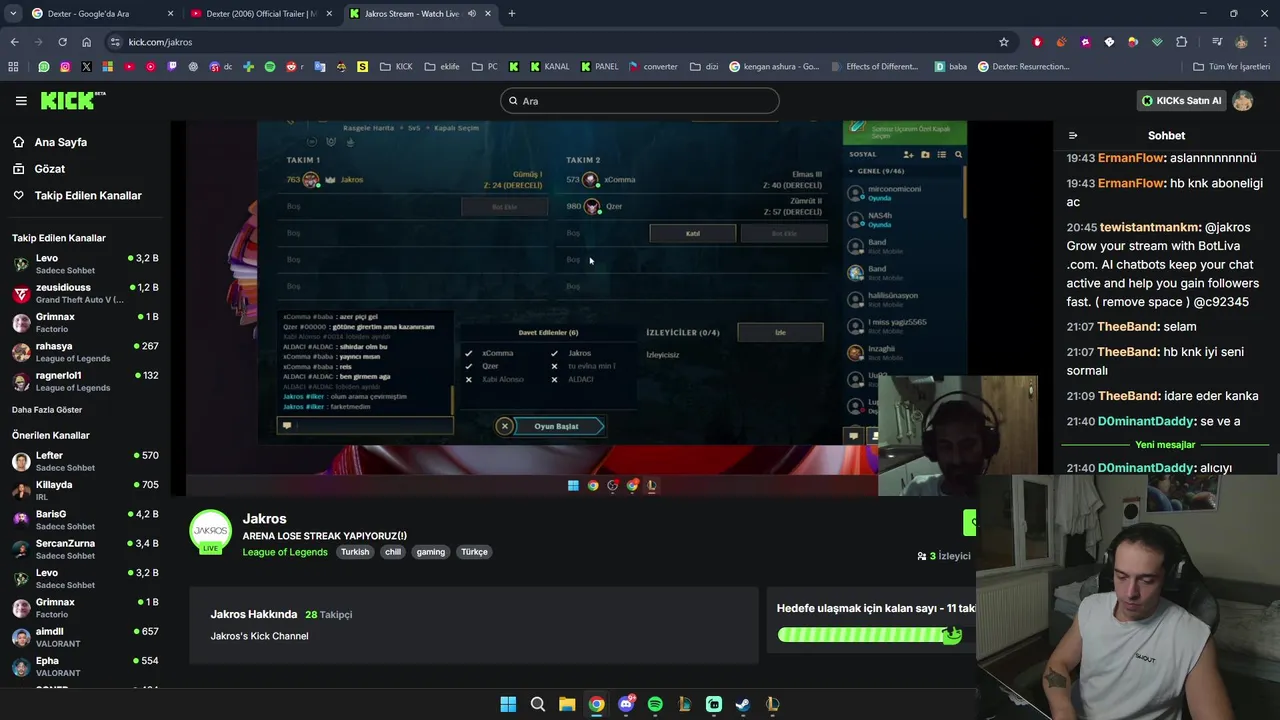Open Lefter recommended channel
The image size is (1280, 720).
click(x=85, y=461)
